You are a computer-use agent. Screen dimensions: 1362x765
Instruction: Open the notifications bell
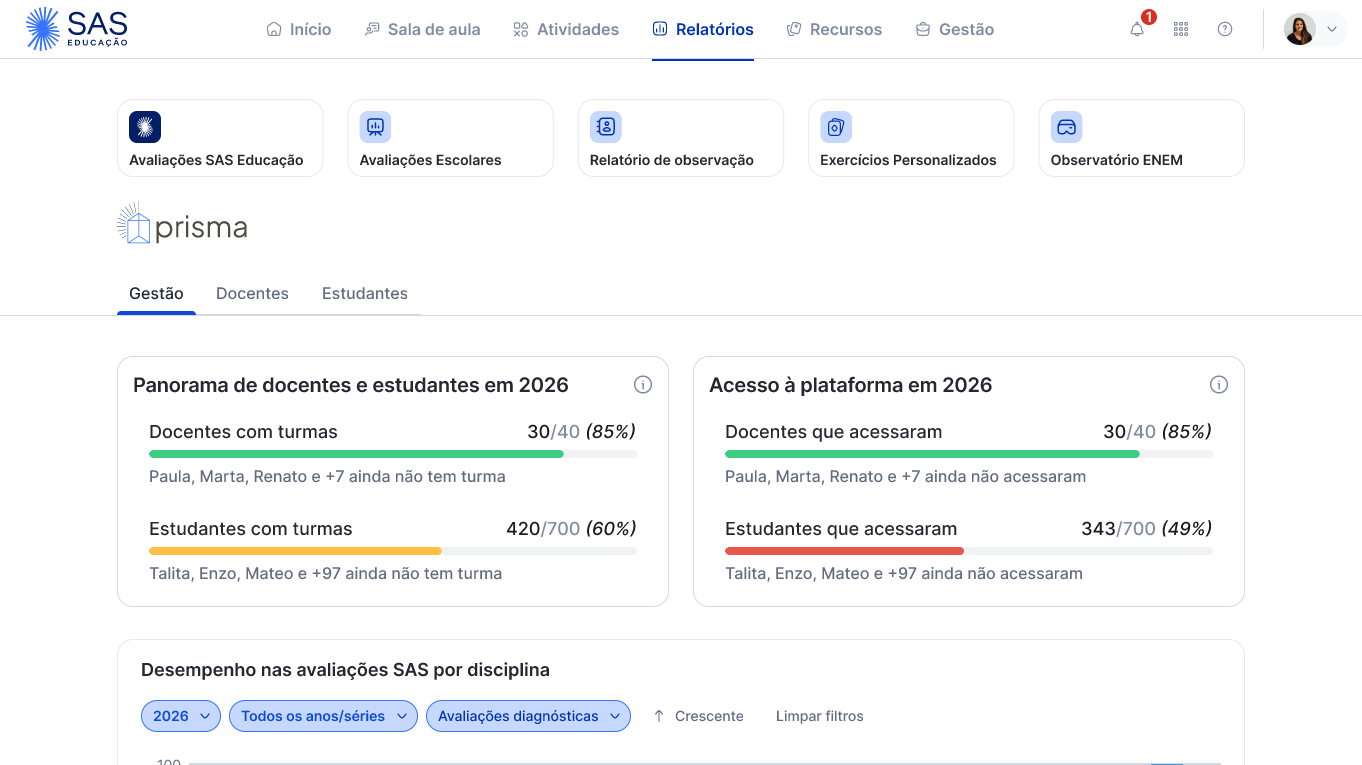tap(1136, 30)
